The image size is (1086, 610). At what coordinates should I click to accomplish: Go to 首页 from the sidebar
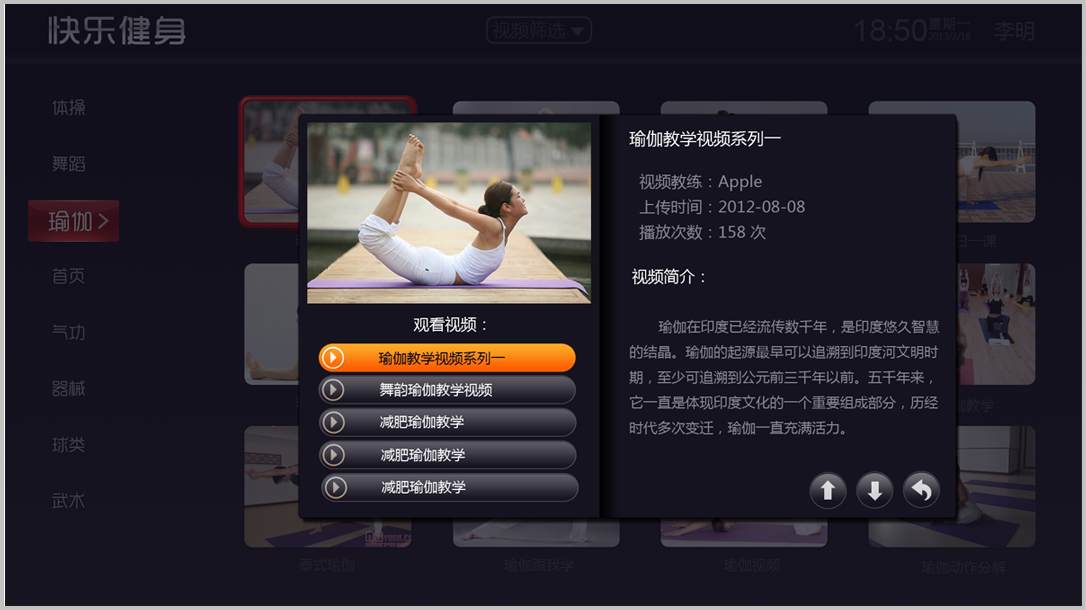coord(69,277)
